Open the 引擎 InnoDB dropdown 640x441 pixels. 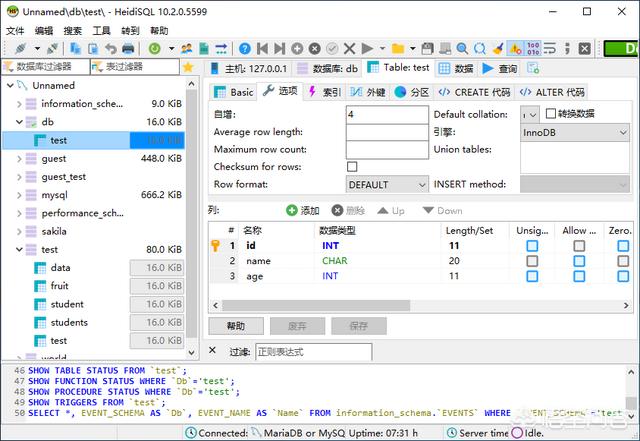pos(575,133)
